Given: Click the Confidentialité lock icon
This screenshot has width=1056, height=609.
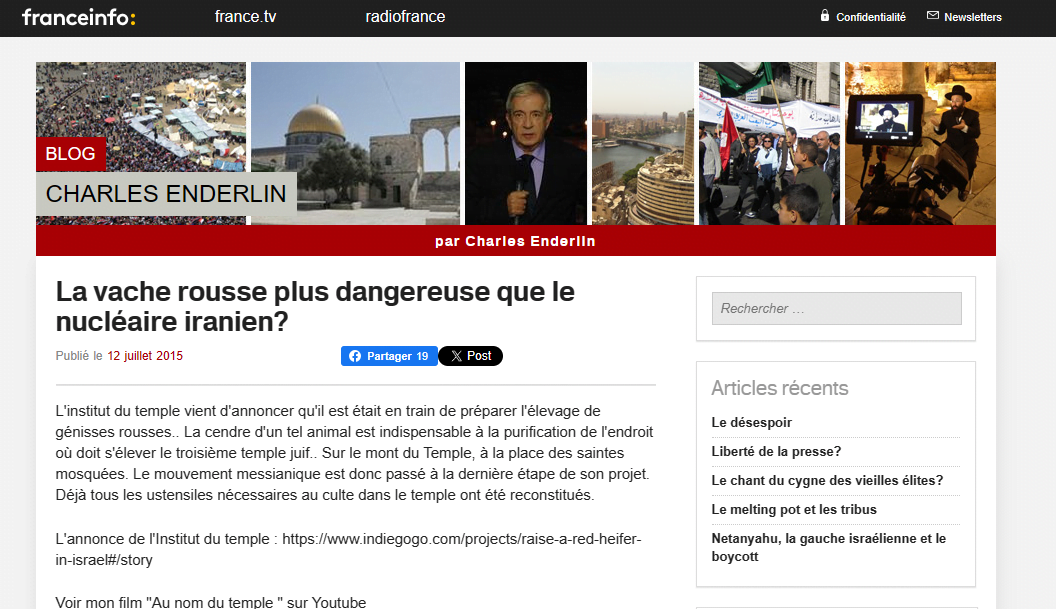Looking at the screenshot, I should 824,15.
